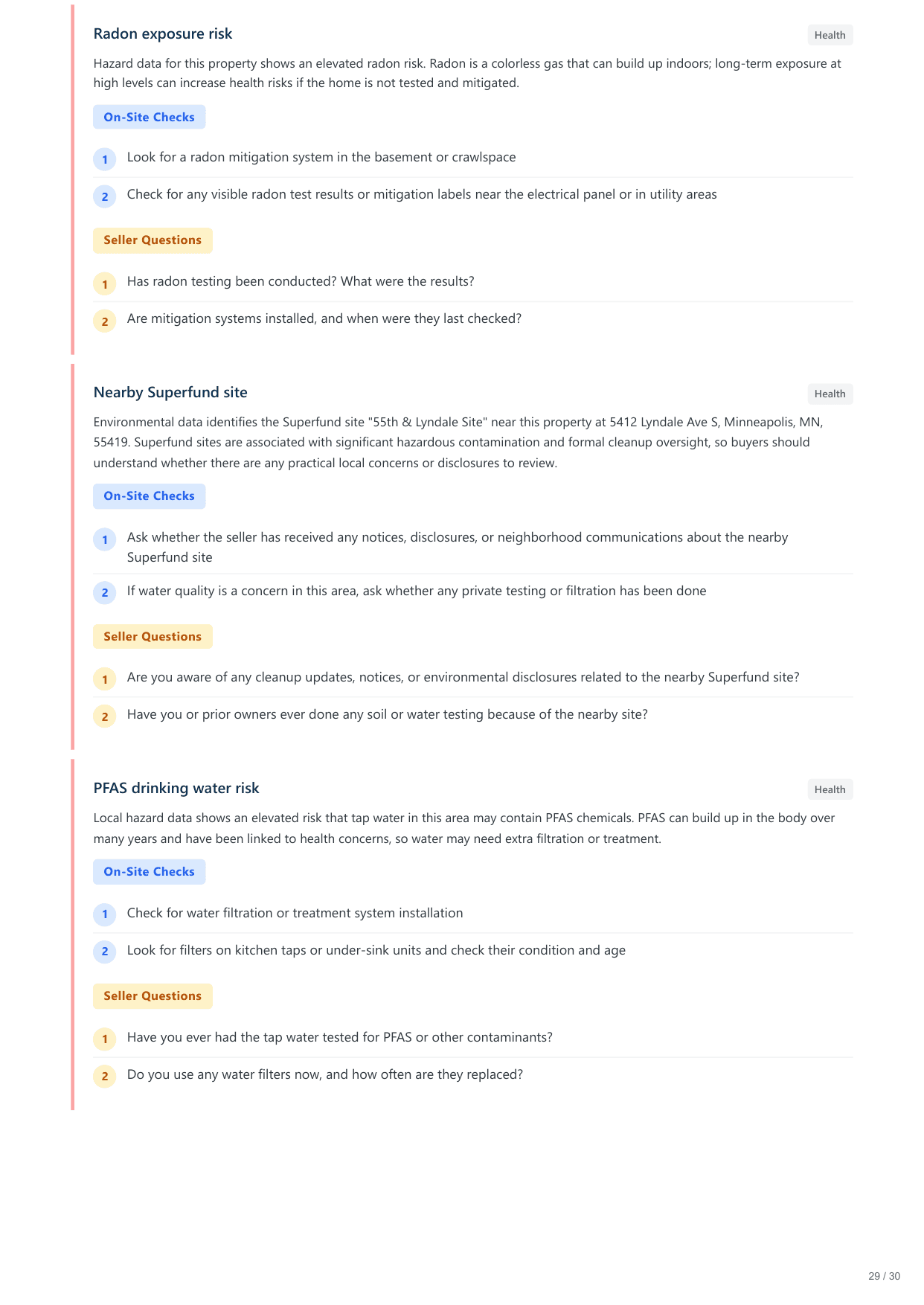Click number 1 circle beside radon mitigation system check
This screenshot has width=924, height=1305.
(105, 159)
